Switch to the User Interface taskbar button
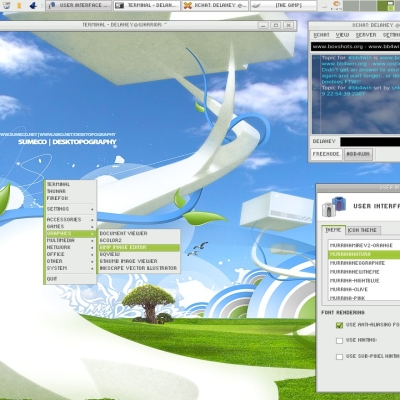 [x=78, y=5]
